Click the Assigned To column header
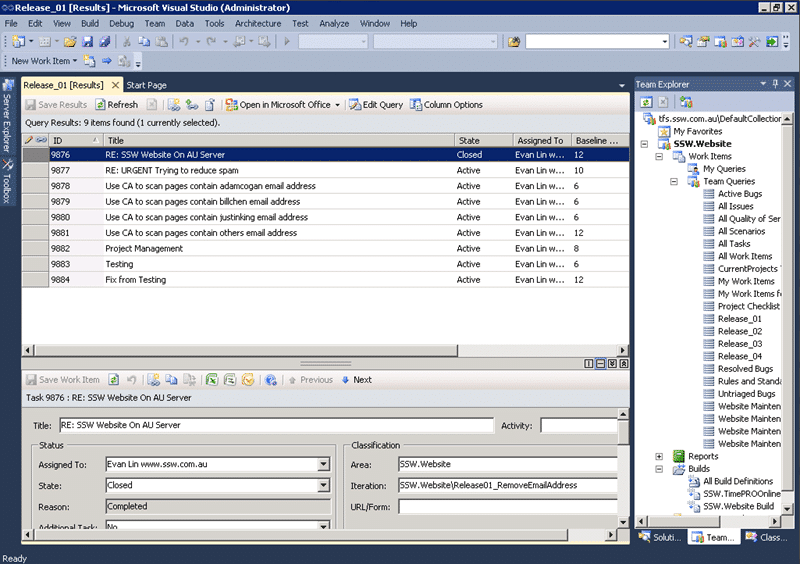800x564 pixels. pyautogui.click(x=541, y=140)
